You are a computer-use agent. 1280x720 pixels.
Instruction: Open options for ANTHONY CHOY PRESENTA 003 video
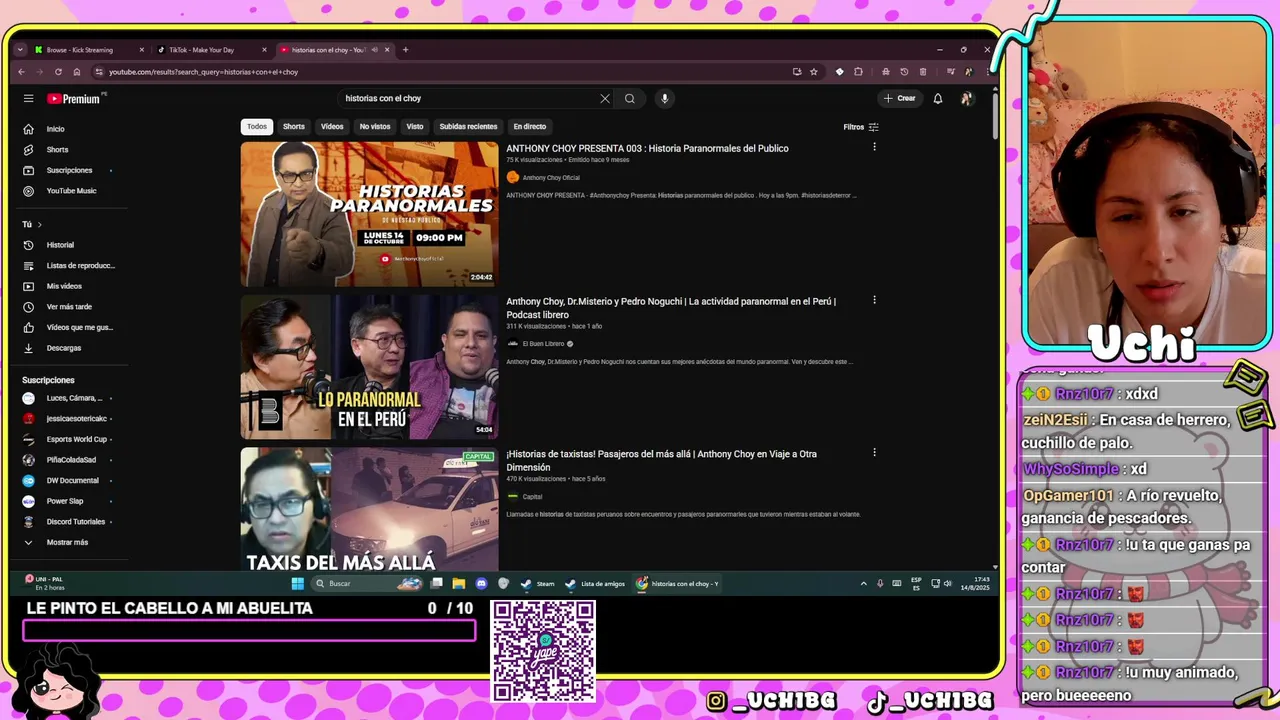pyautogui.click(x=874, y=147)
